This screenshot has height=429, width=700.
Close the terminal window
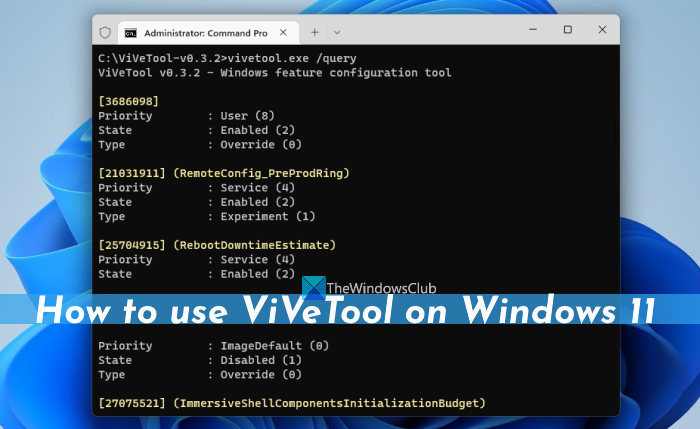602,30
